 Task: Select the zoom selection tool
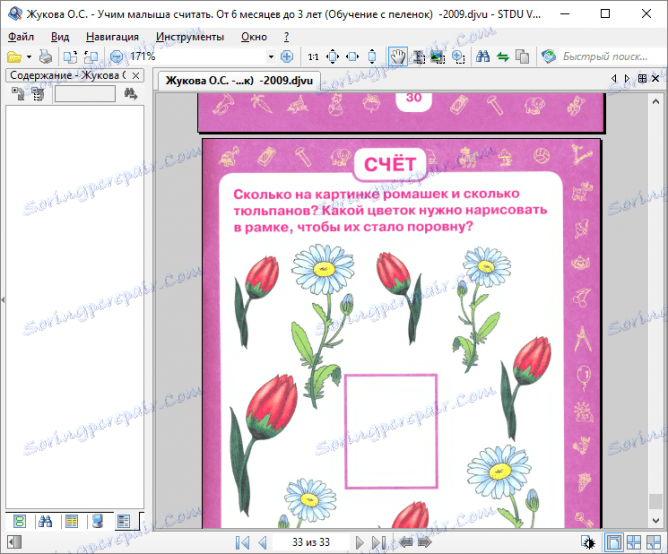pos(458,57)
